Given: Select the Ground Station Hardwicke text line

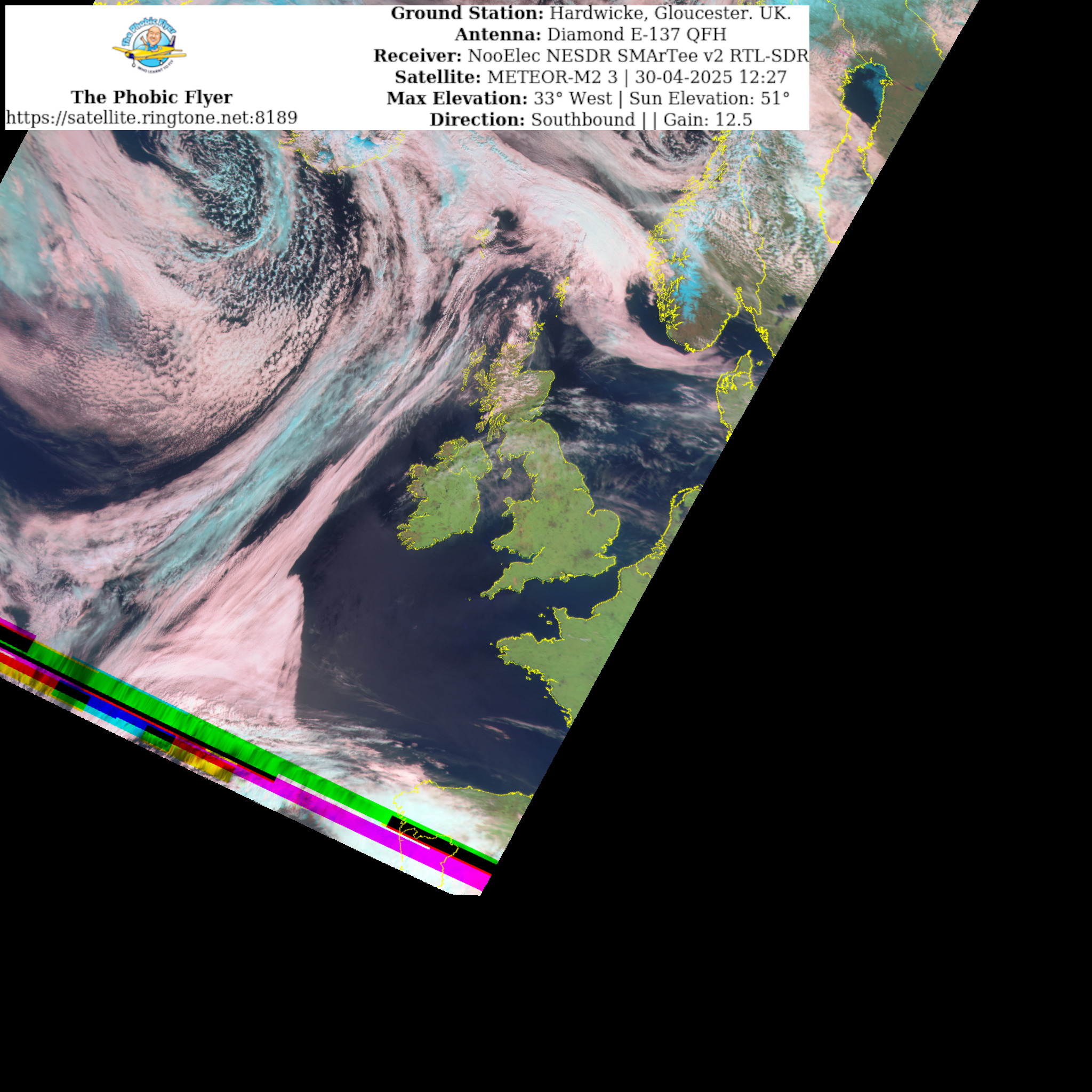Looking at the screenshot, I should click(x=591, y=13).
